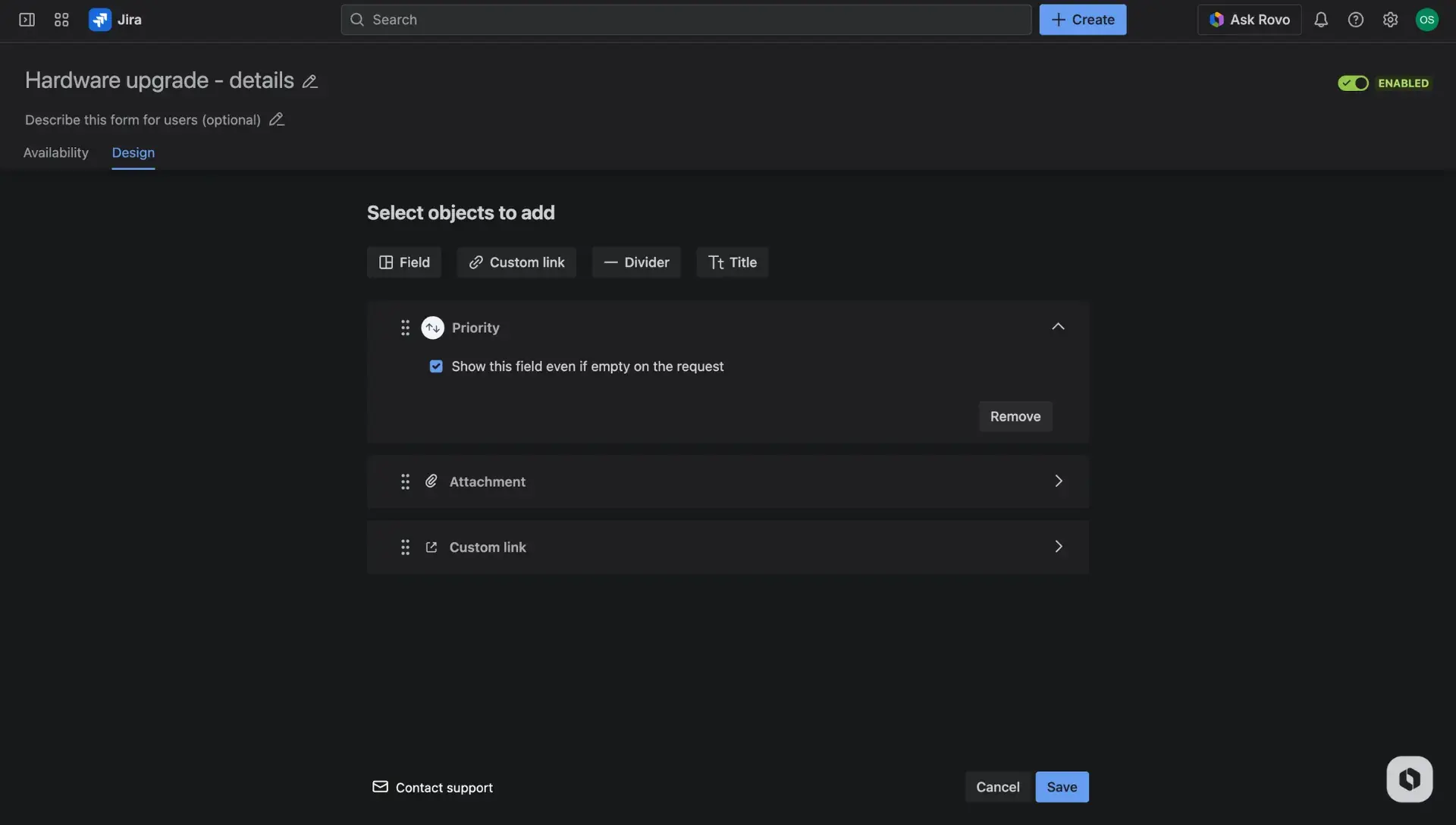This screenshot has height=825, width=1456.
Task: Edit the form description pencil icon
Action: [x=276, y=119]
